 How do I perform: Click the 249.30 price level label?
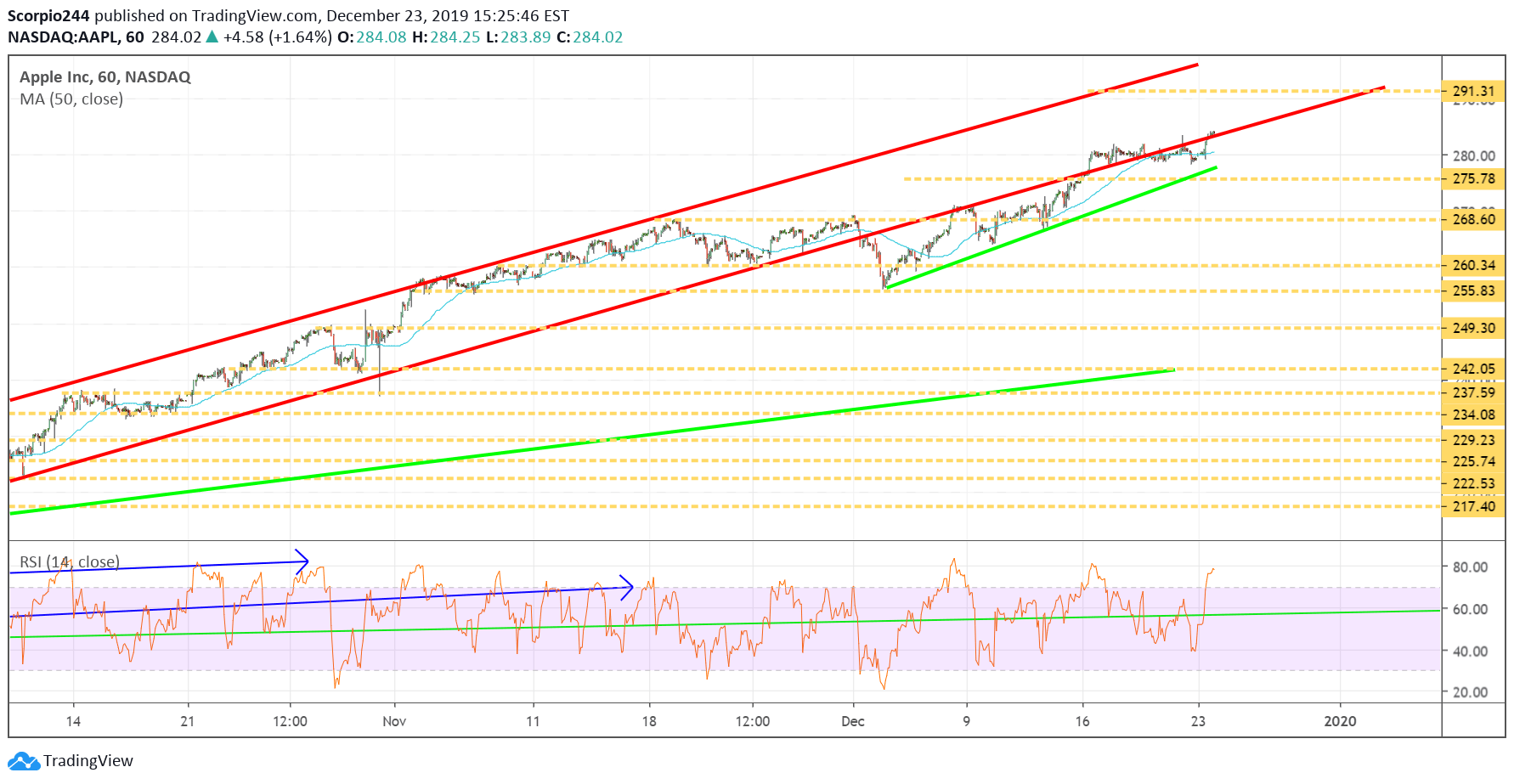[1473, 328]
